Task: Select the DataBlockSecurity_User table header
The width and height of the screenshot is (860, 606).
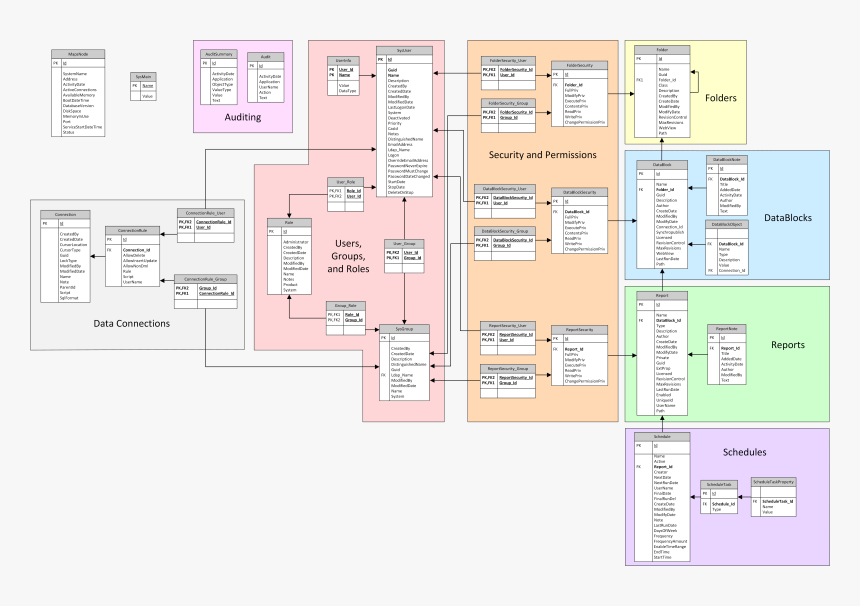Action: [x=505, y=189]
